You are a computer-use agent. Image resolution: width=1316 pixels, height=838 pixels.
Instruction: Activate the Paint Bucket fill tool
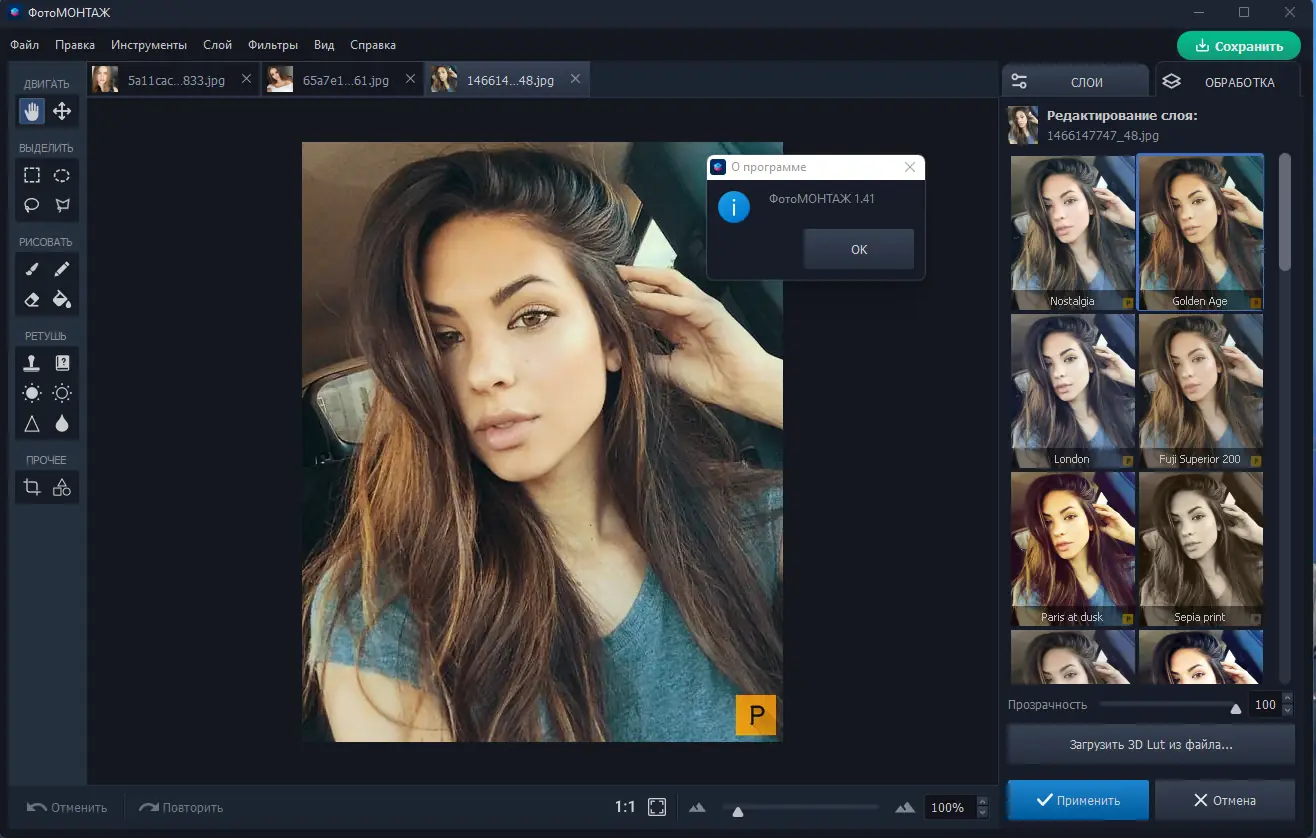tap(62, 299)
